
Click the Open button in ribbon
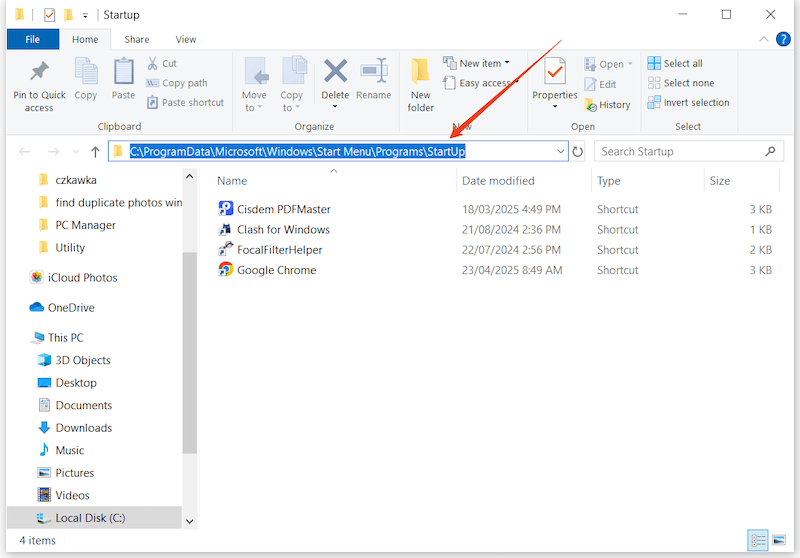point(608,64)
